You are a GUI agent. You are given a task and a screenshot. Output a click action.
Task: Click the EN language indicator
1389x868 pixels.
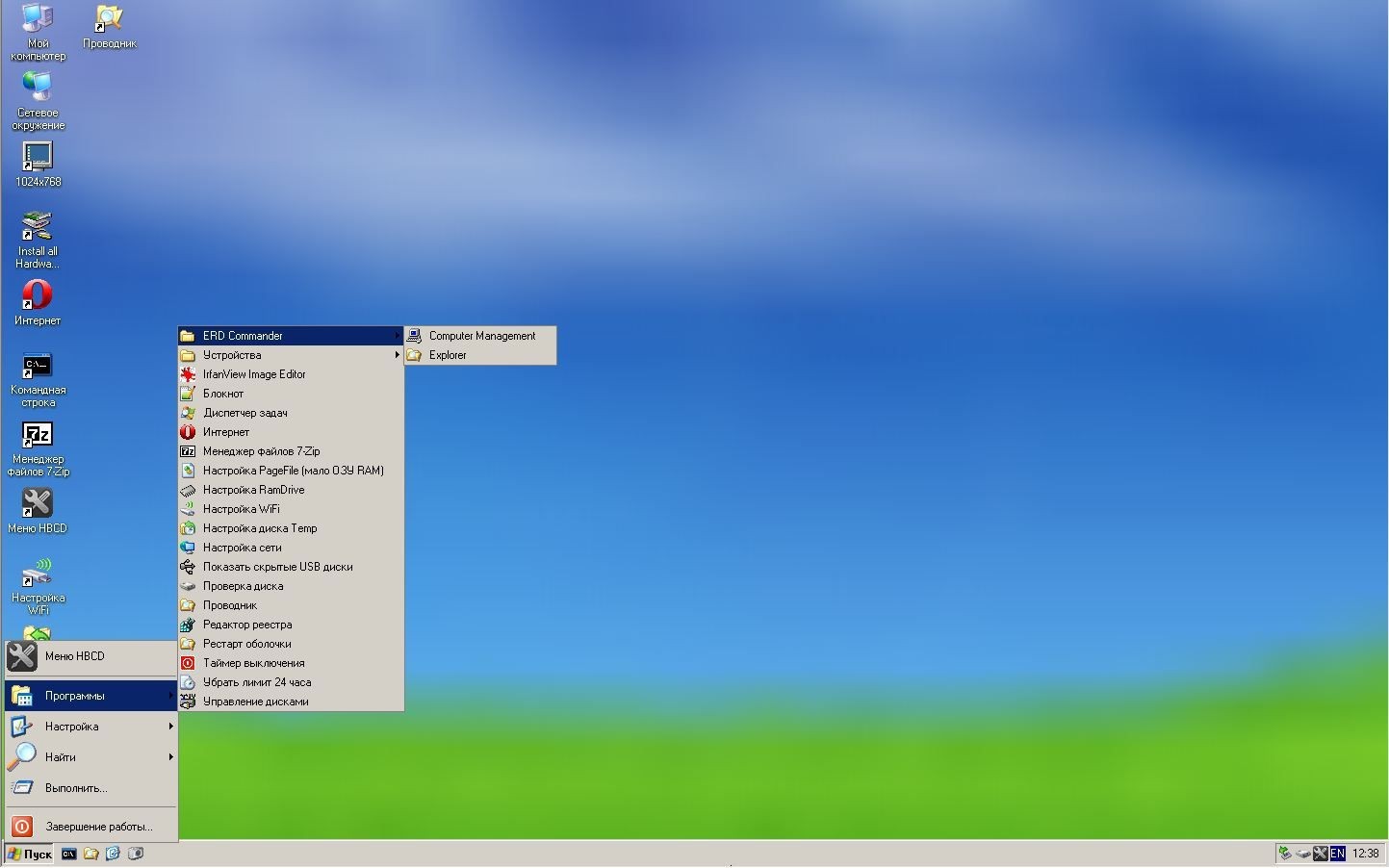point(1337,854)
